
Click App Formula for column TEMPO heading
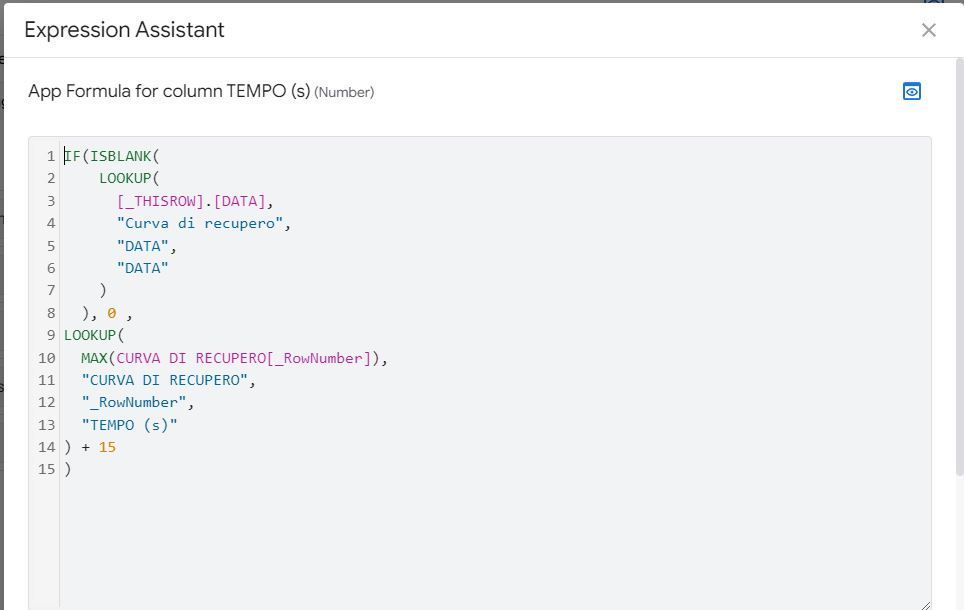point(169,92)
